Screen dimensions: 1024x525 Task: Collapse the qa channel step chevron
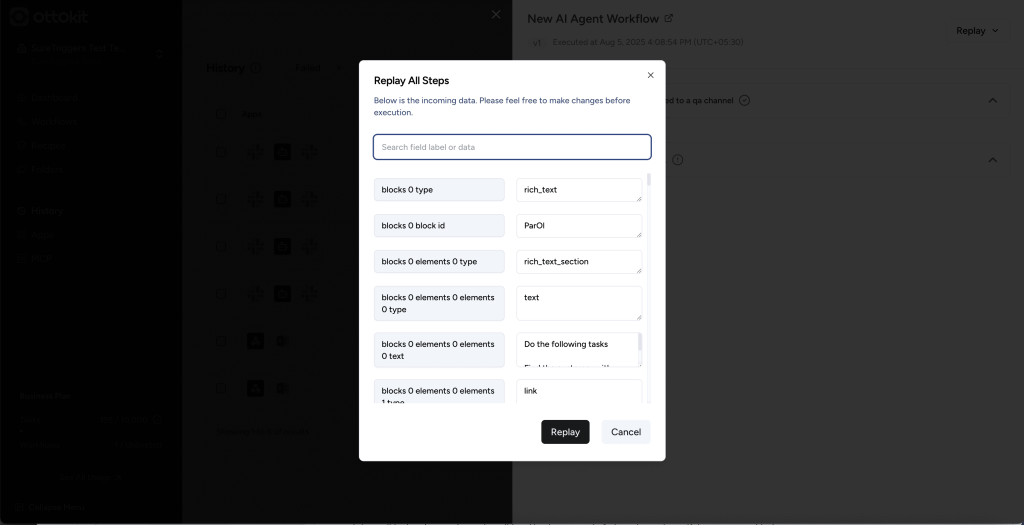(x=992, y=100)
